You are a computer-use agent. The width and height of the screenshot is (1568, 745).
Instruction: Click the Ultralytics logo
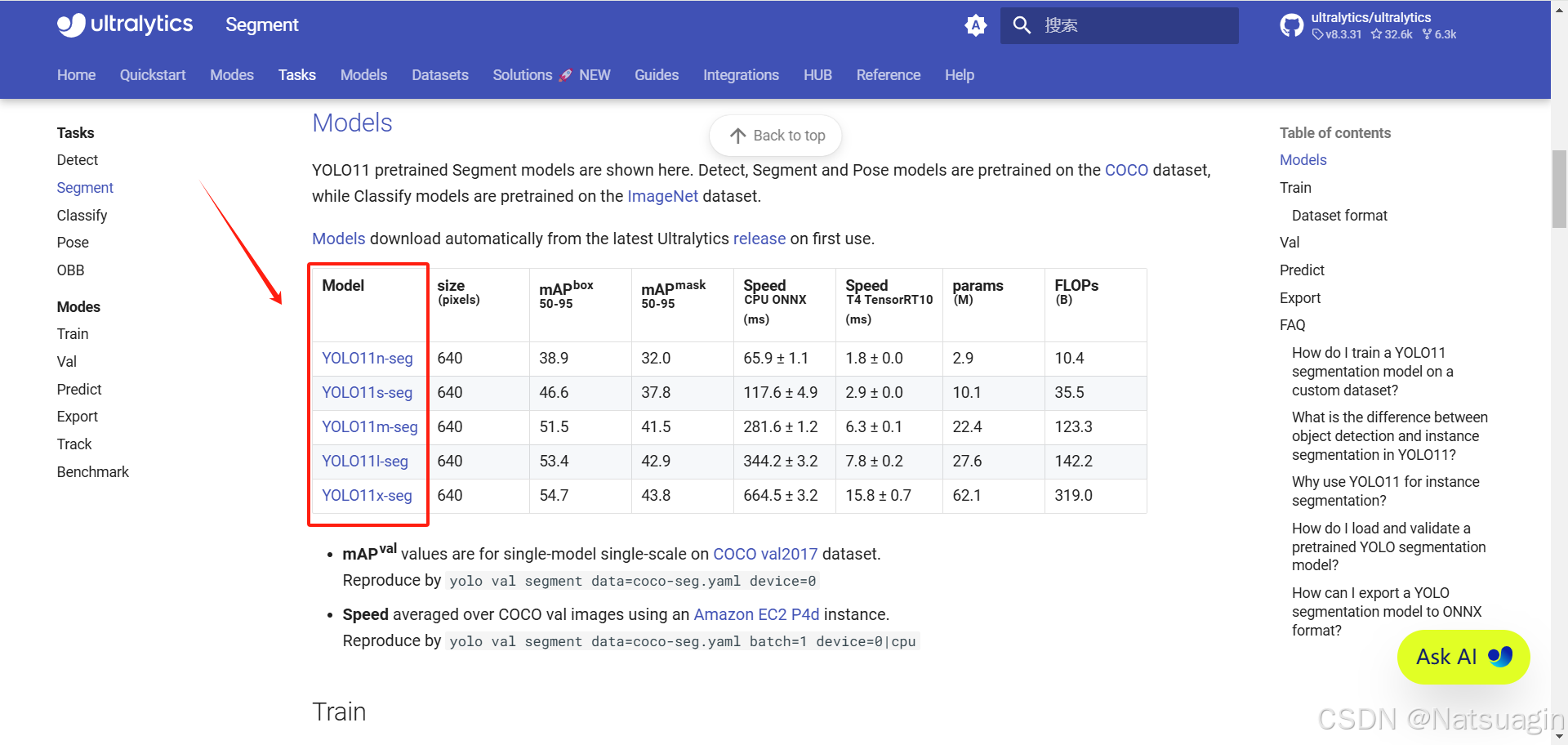125,25
